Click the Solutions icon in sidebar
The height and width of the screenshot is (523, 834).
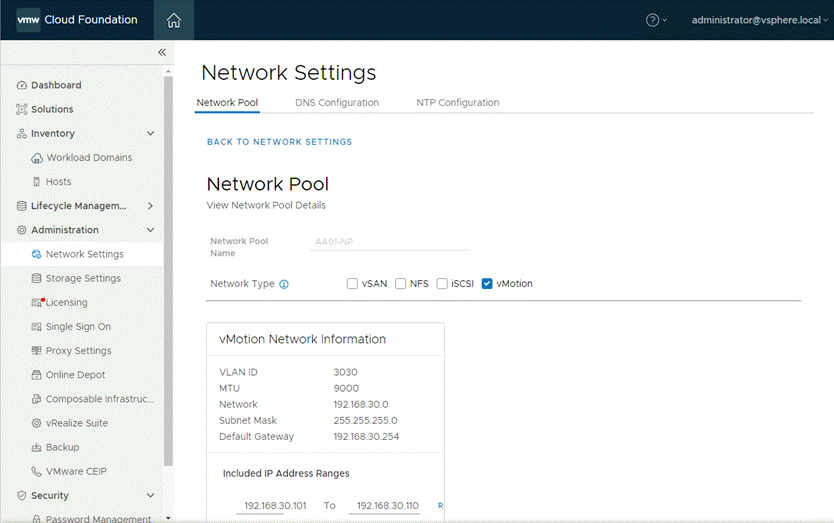[x=21, y=109]
